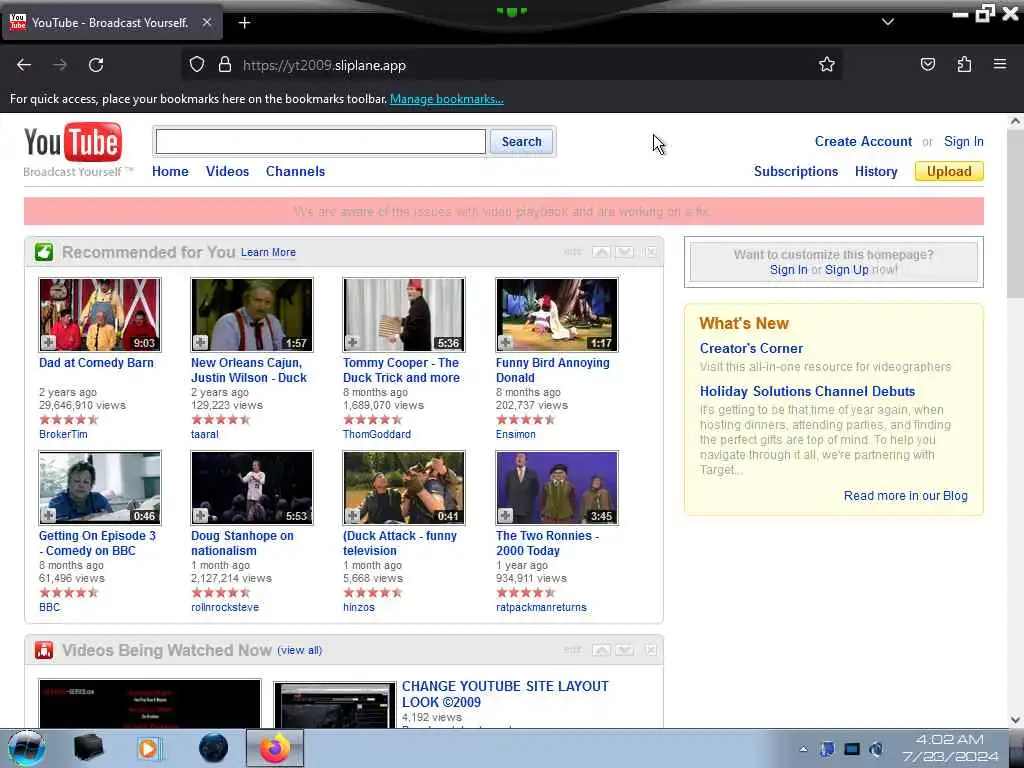Move Videos Being Watched Now module down
Screen dimensions: 1024x768
(x=625, y=650)
